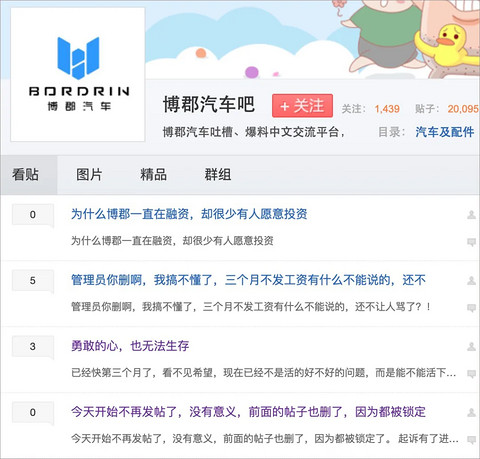Open post 为什么博郡一直在融资
The height and width of the screenshot is (459, 480).
(189, 214)
